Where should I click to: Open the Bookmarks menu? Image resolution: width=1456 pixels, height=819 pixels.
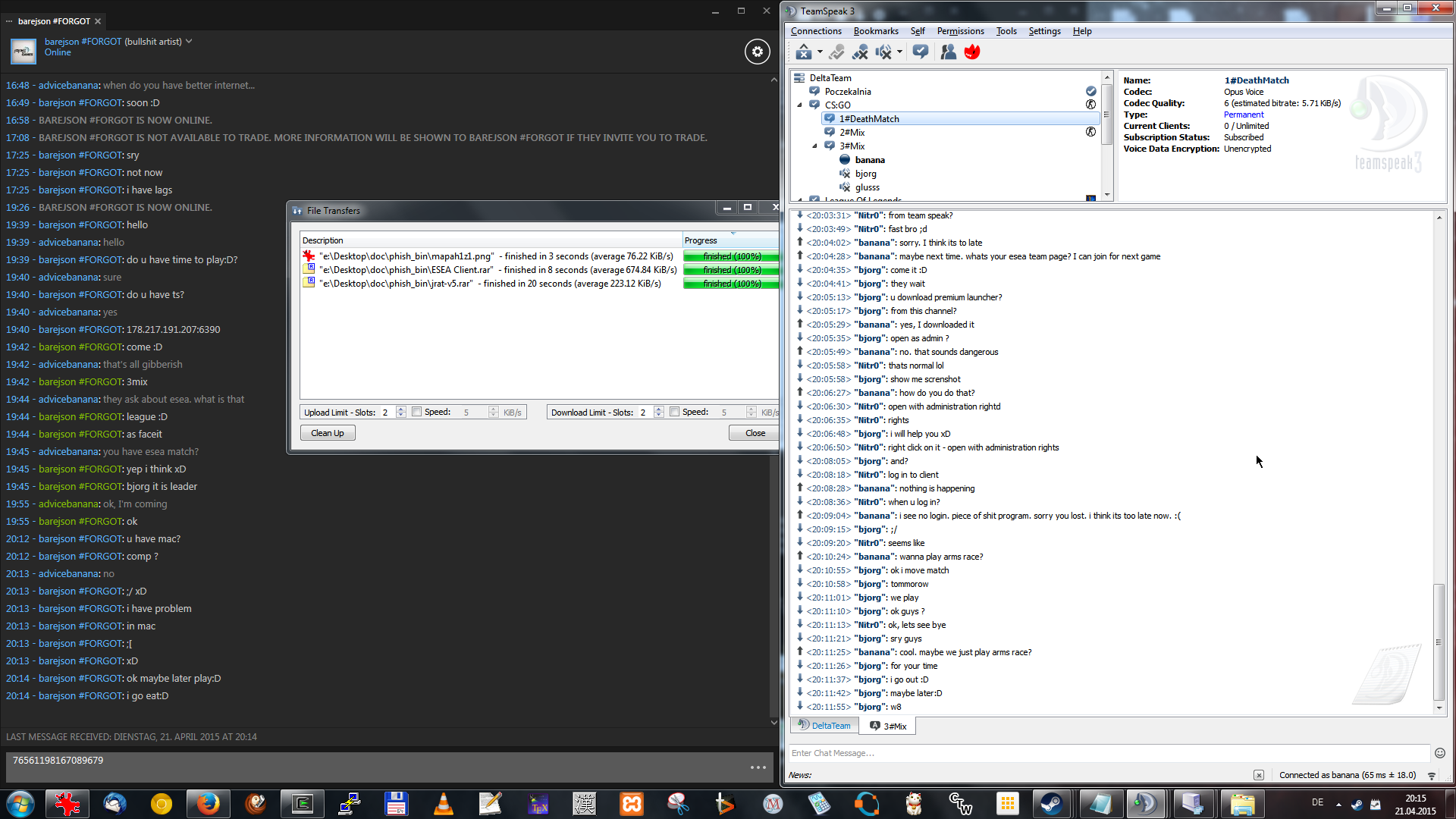(875, 31)
